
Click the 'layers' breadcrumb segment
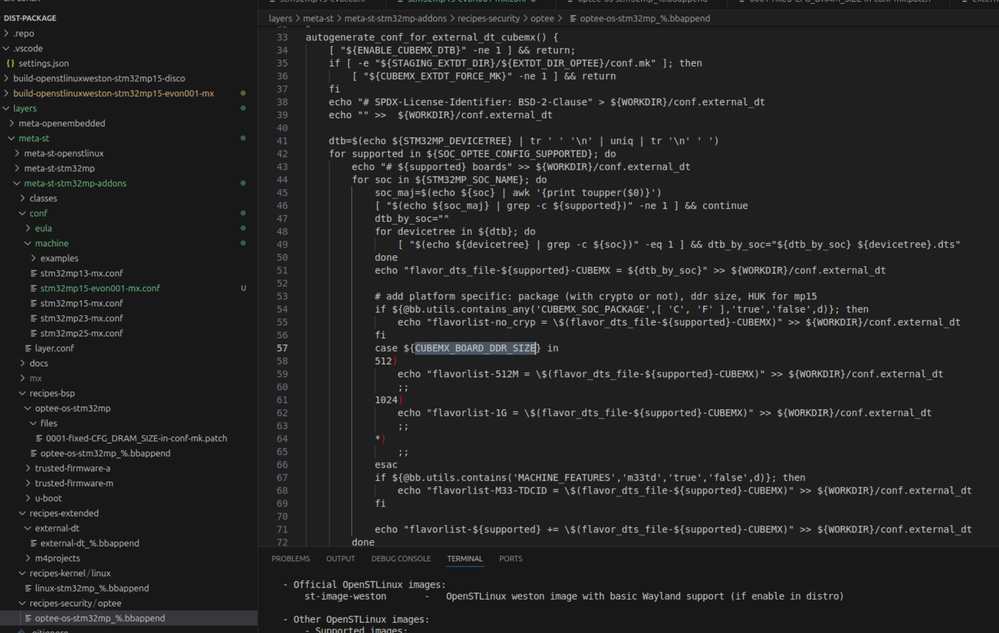click(x=280, y=18)
